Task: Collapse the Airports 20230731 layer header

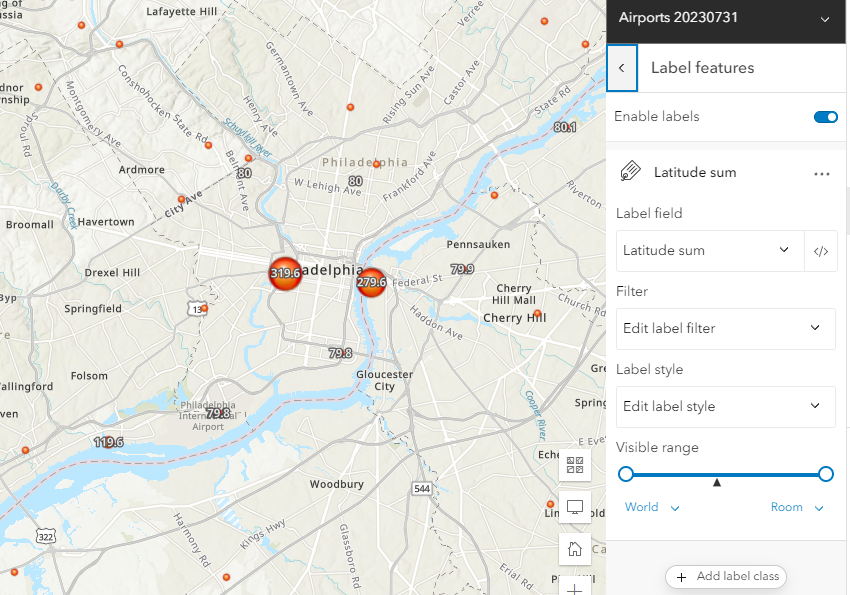Action: coord(825,20)
